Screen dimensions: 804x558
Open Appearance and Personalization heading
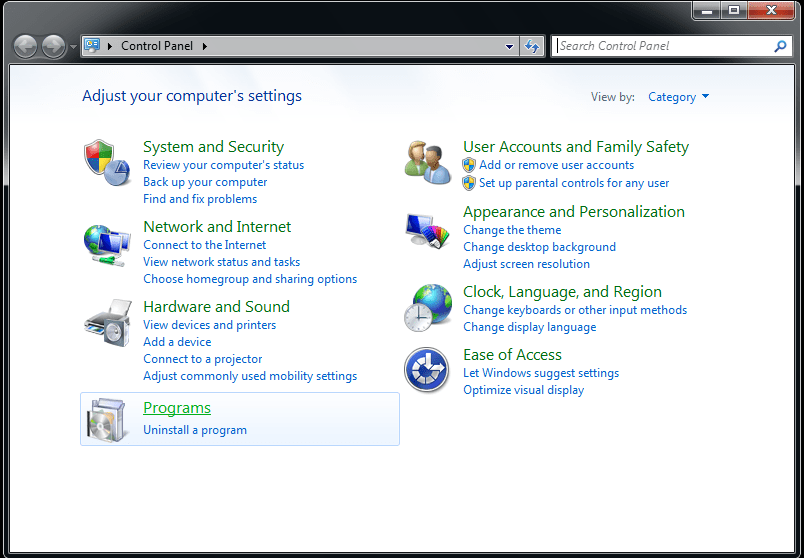pos(574,212)
